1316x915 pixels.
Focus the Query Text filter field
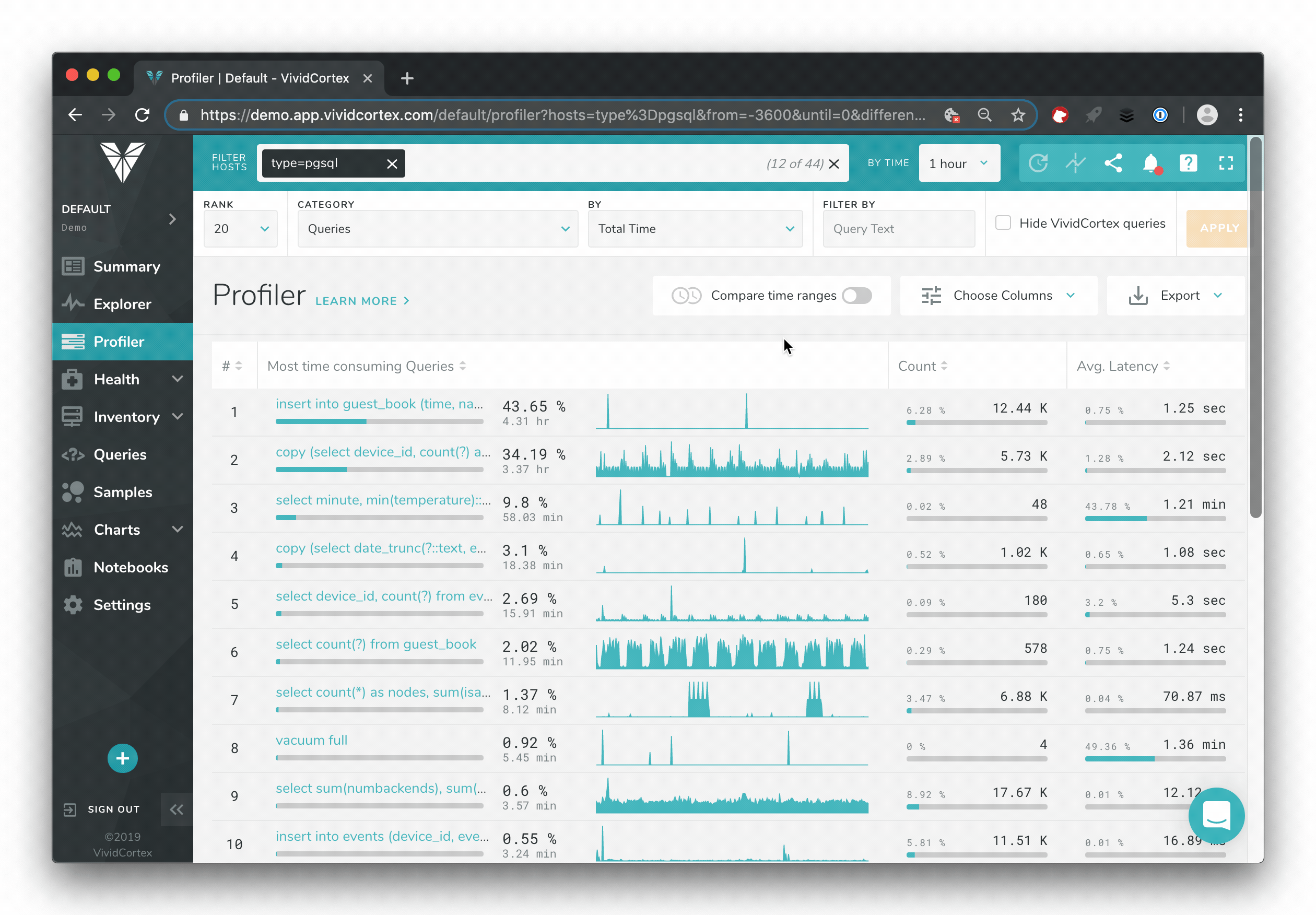tap(898, 229)
